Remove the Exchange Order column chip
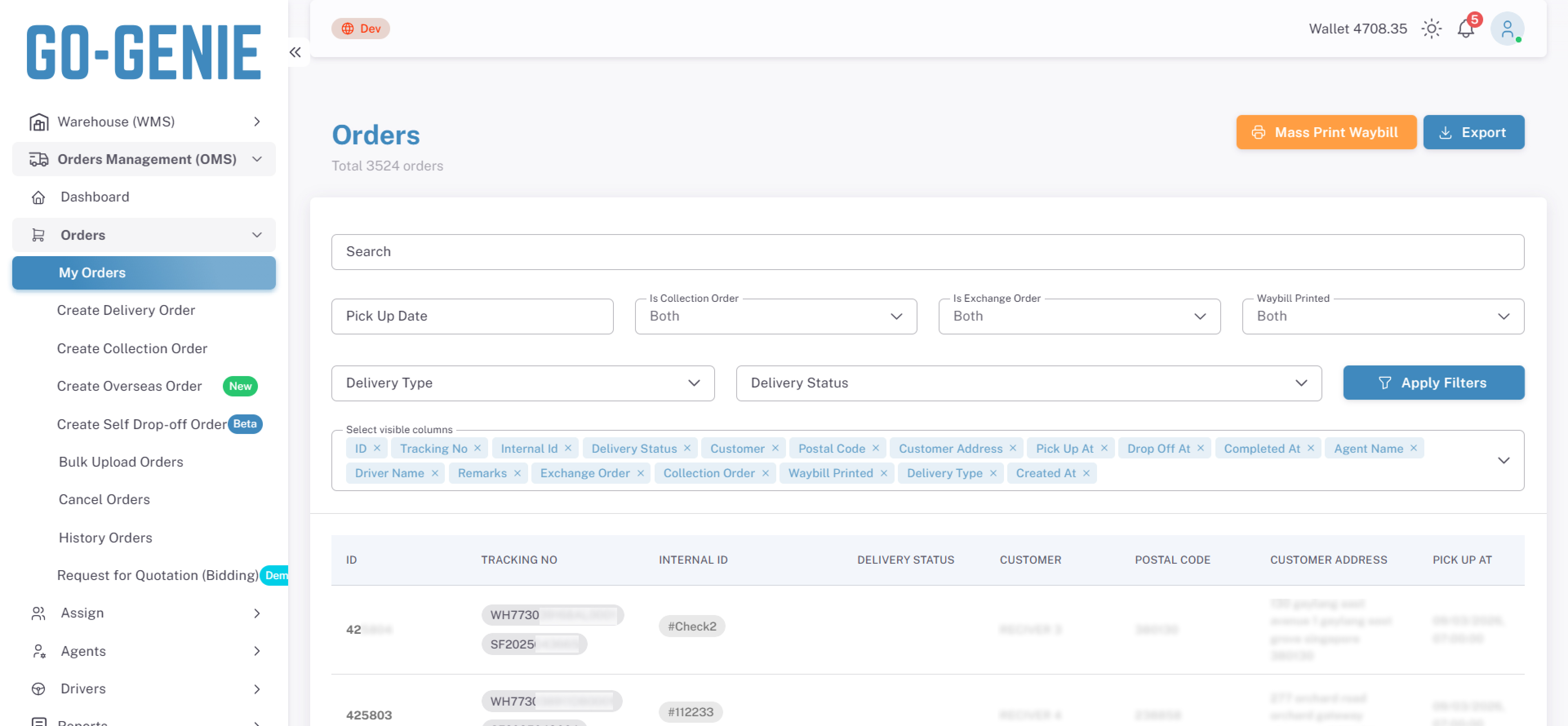 point(640,474)
